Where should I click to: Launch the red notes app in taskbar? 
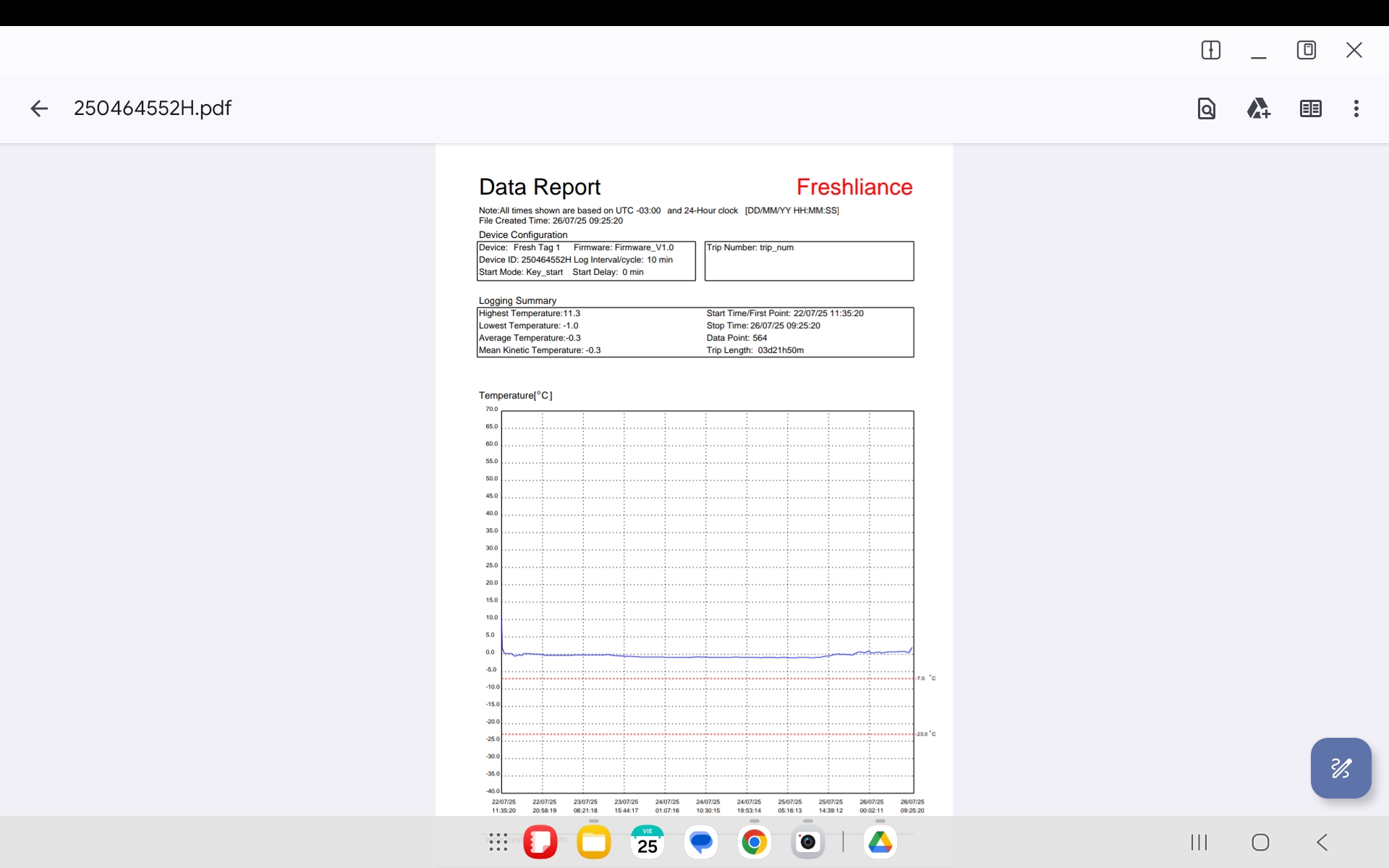point(540,842)
